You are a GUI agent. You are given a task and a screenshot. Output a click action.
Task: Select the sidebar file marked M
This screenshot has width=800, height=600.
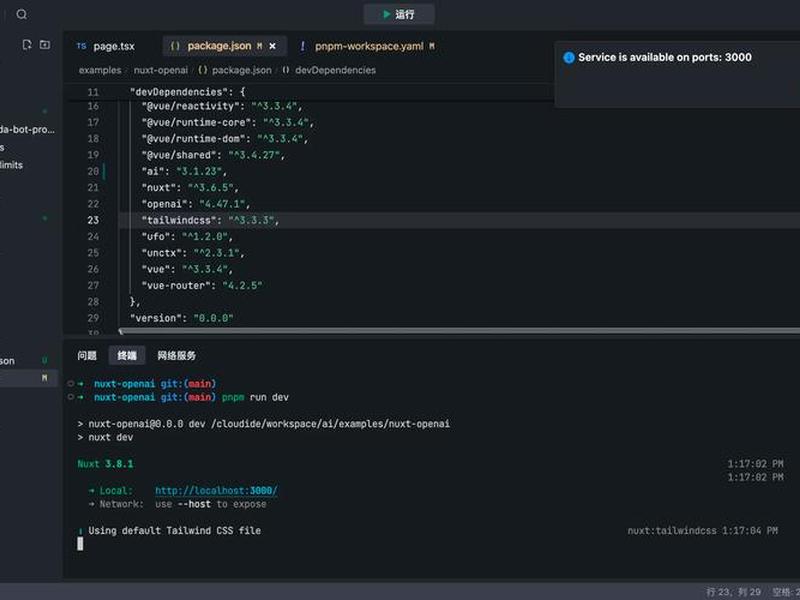28,378
